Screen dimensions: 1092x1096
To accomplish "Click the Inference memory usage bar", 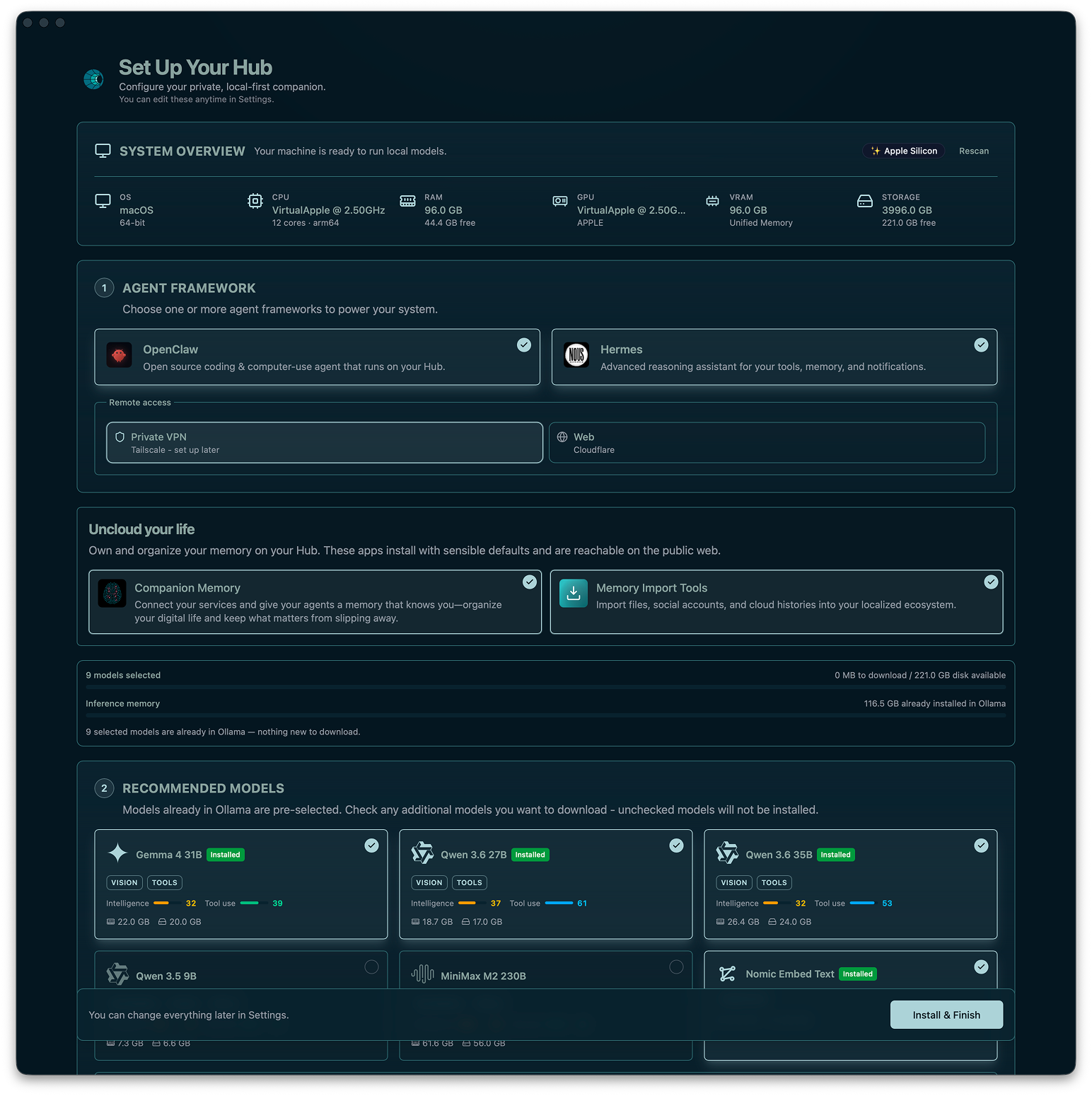I will tap(546, 715).
